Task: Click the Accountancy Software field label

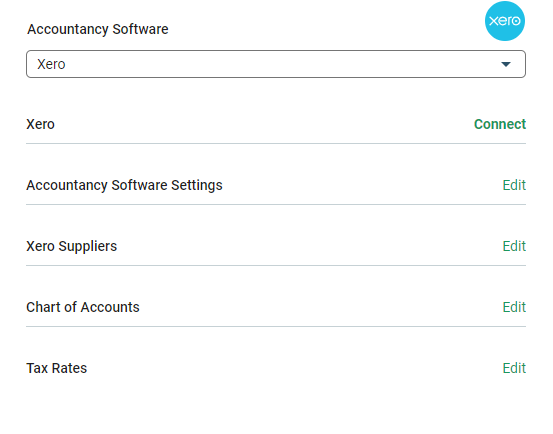Action: pyautogui.click(x=98, y=29)
